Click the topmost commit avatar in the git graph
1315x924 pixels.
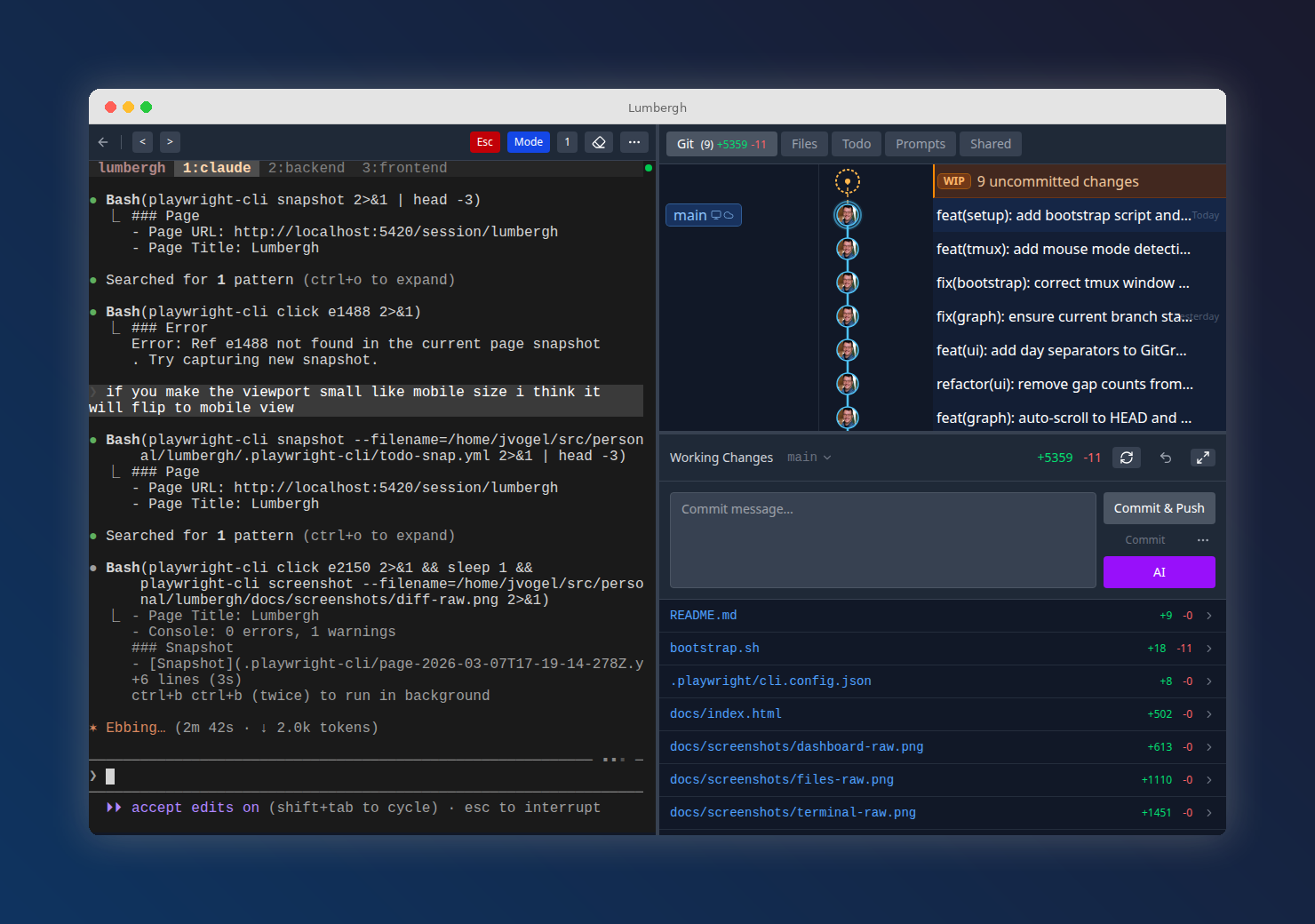point(847,214)
